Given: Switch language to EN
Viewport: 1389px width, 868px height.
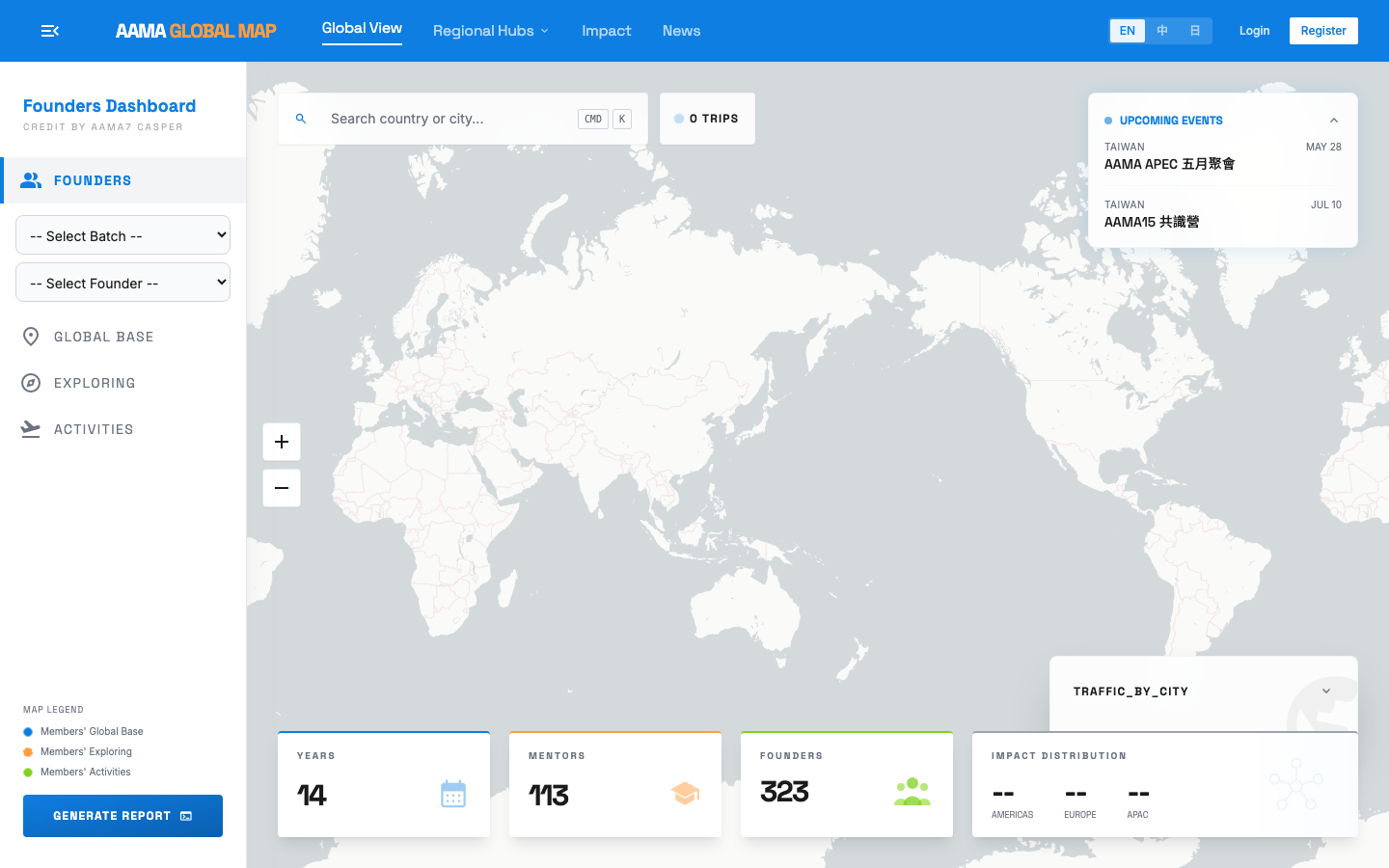Looking at the screenshot, I should [1127, 31].
